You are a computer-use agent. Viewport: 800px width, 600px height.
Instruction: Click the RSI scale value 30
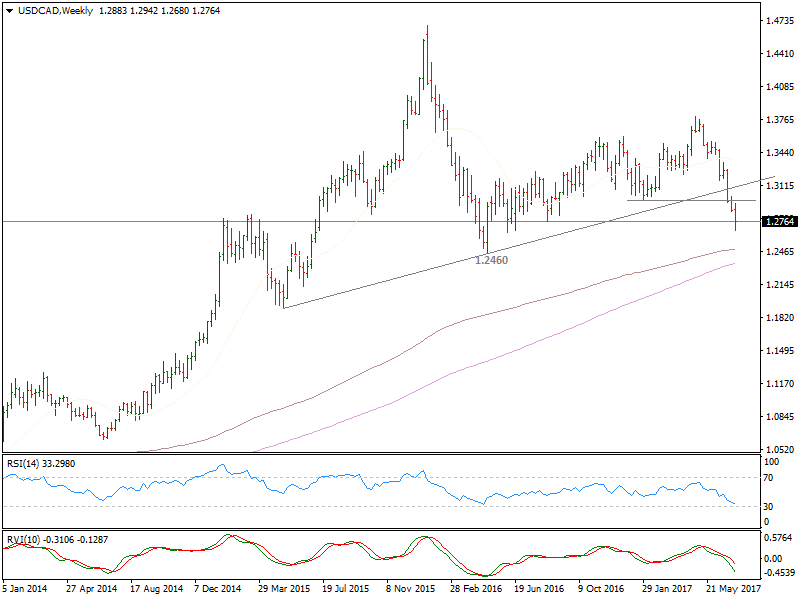pyautogui.click(x=768, y=506)
